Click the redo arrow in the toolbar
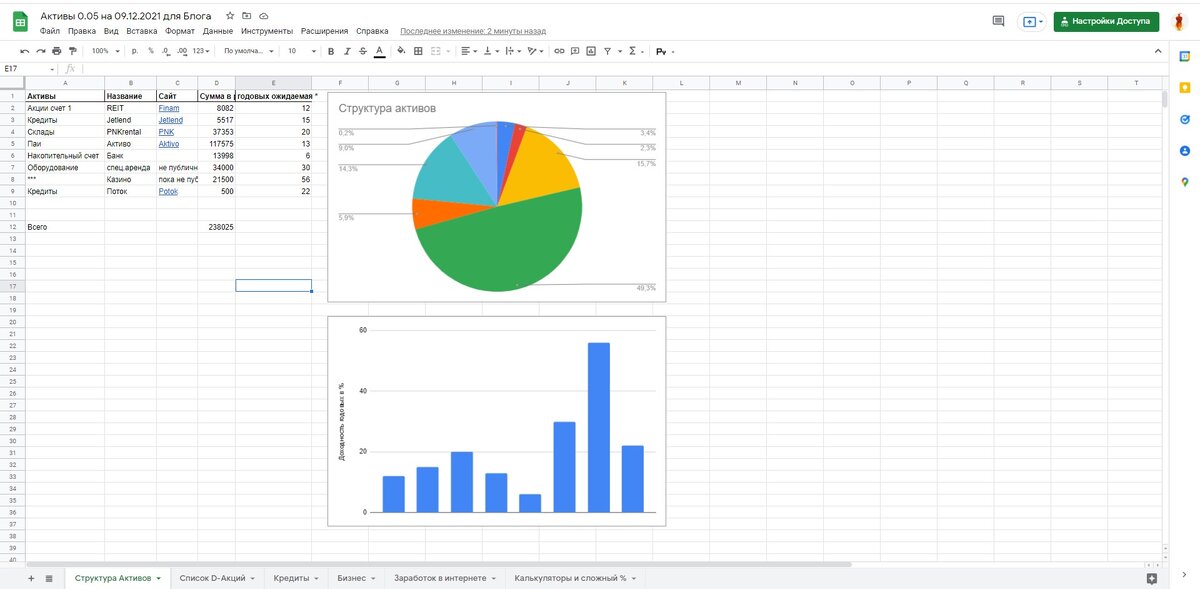Viewport: 1200px width, 589px height. tap(41, 51)
